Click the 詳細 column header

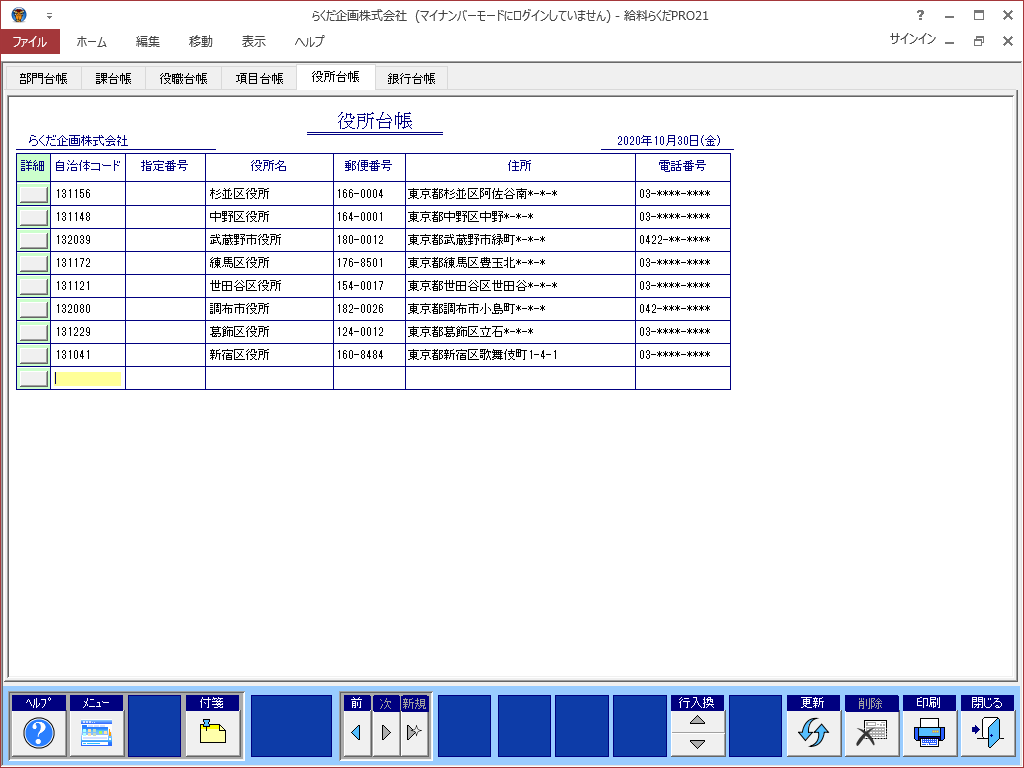click(x=33, y=167)
